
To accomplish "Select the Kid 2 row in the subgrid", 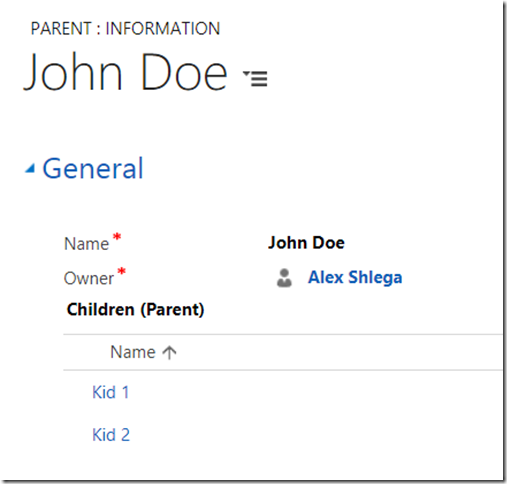I will [x=283, y=435].
